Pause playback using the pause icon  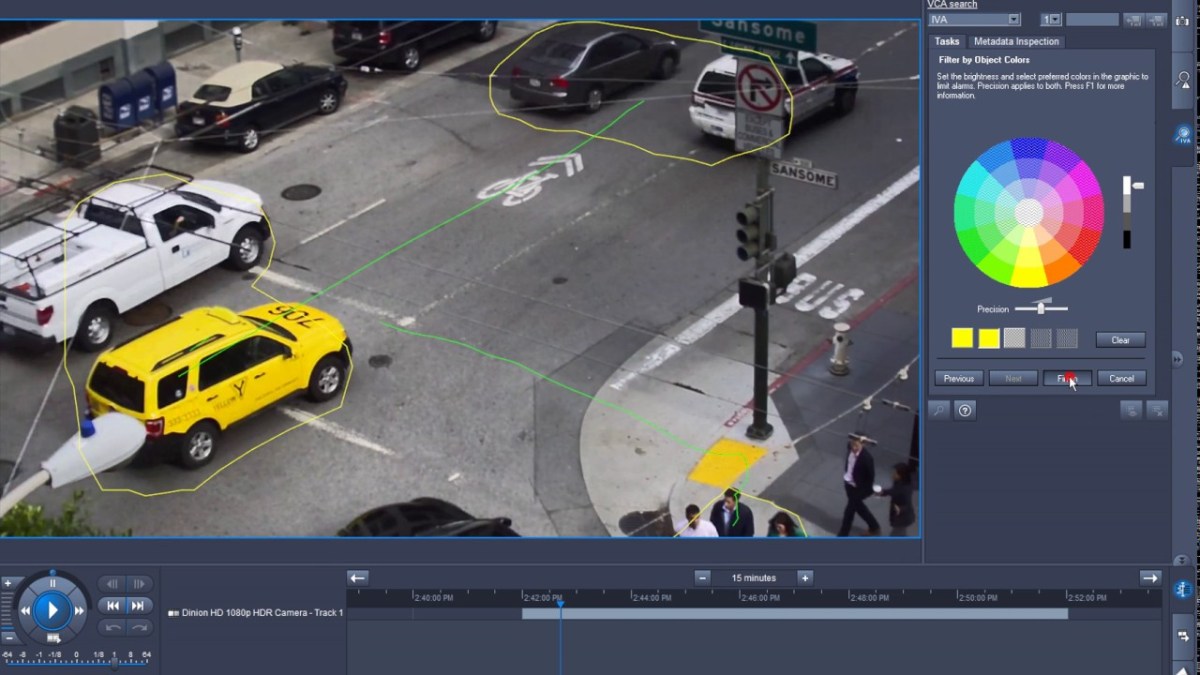[53, 582]
